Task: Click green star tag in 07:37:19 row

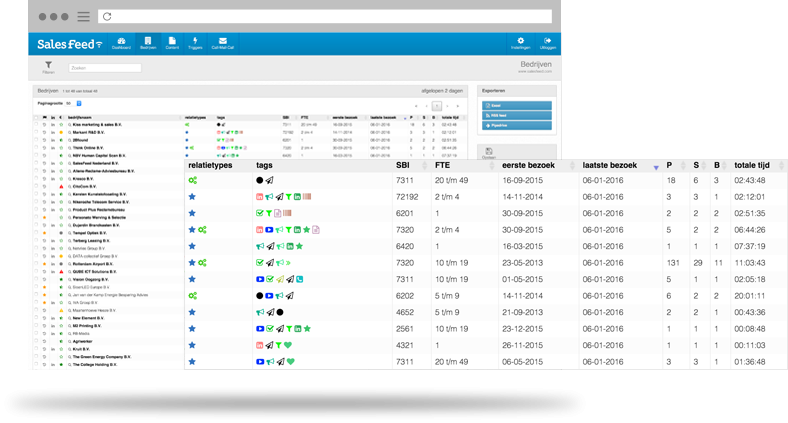Action: point(300,246)
